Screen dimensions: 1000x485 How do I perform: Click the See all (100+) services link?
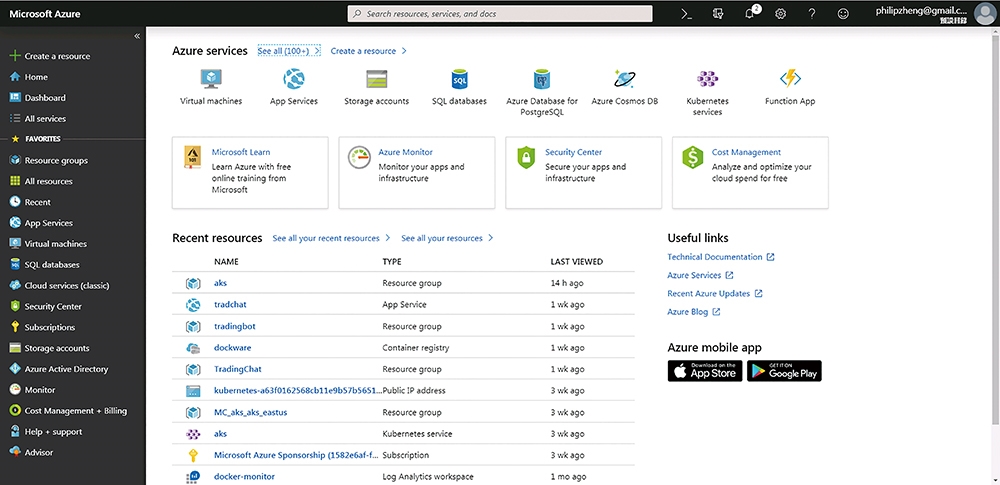point(289,50)
